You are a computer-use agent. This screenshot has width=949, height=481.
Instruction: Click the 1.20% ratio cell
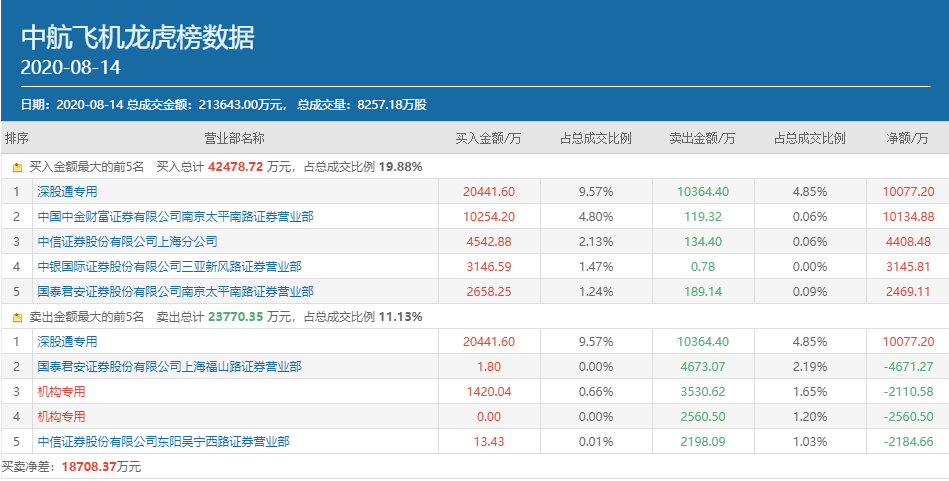coord(810,417)
